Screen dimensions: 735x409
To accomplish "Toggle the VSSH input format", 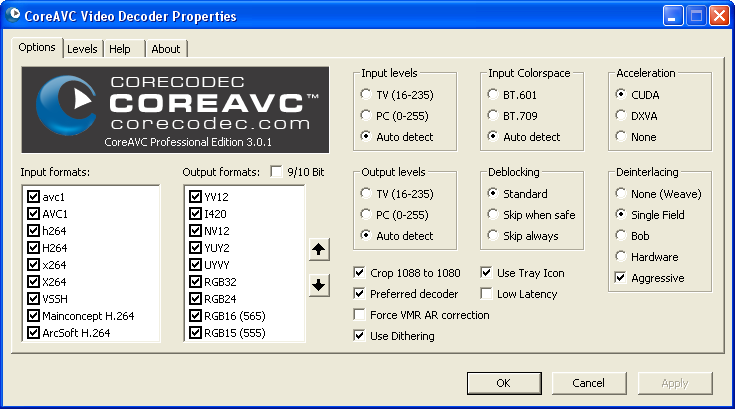I will coord(33,298).
